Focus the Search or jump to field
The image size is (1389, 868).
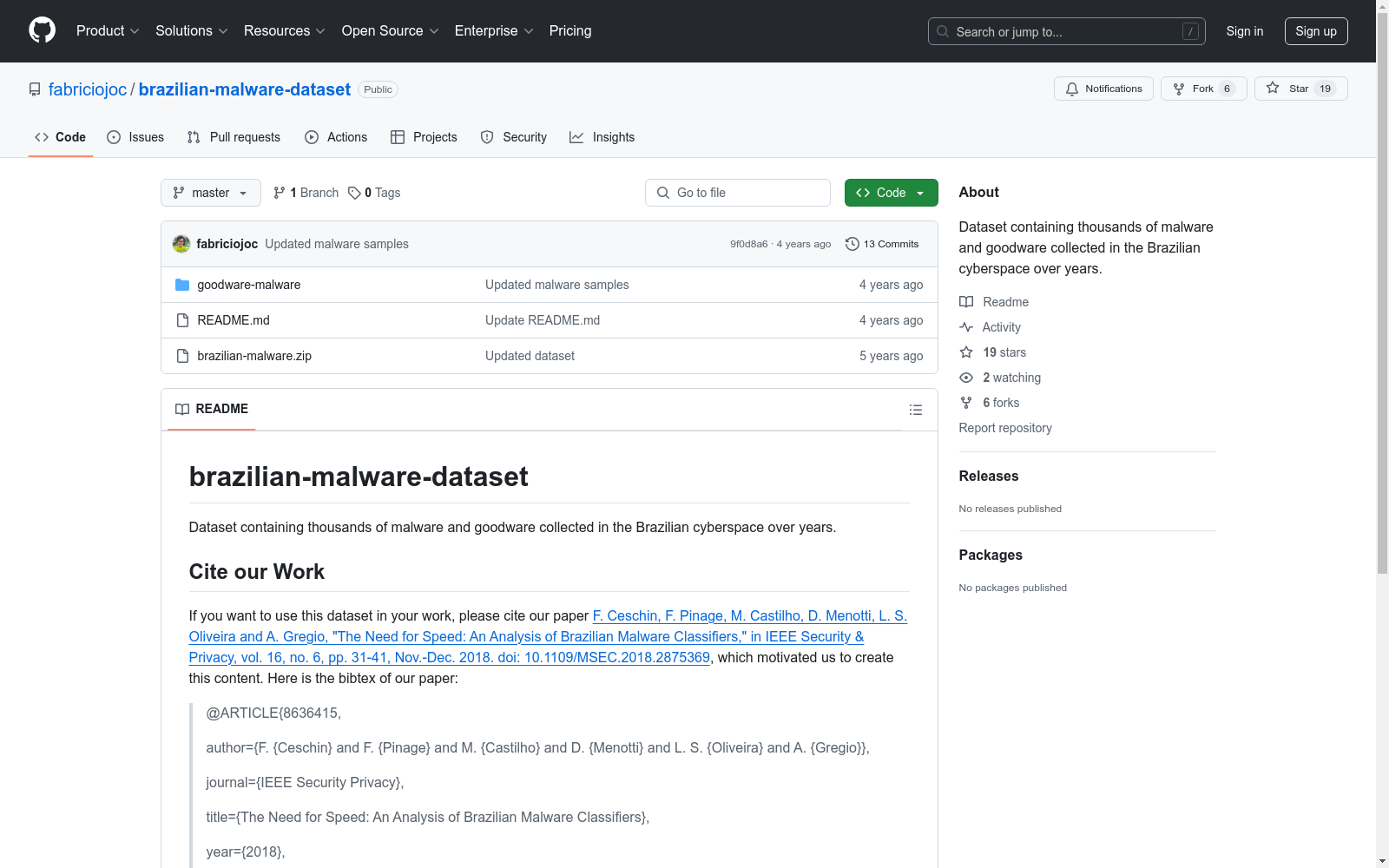pos(1067,31)
